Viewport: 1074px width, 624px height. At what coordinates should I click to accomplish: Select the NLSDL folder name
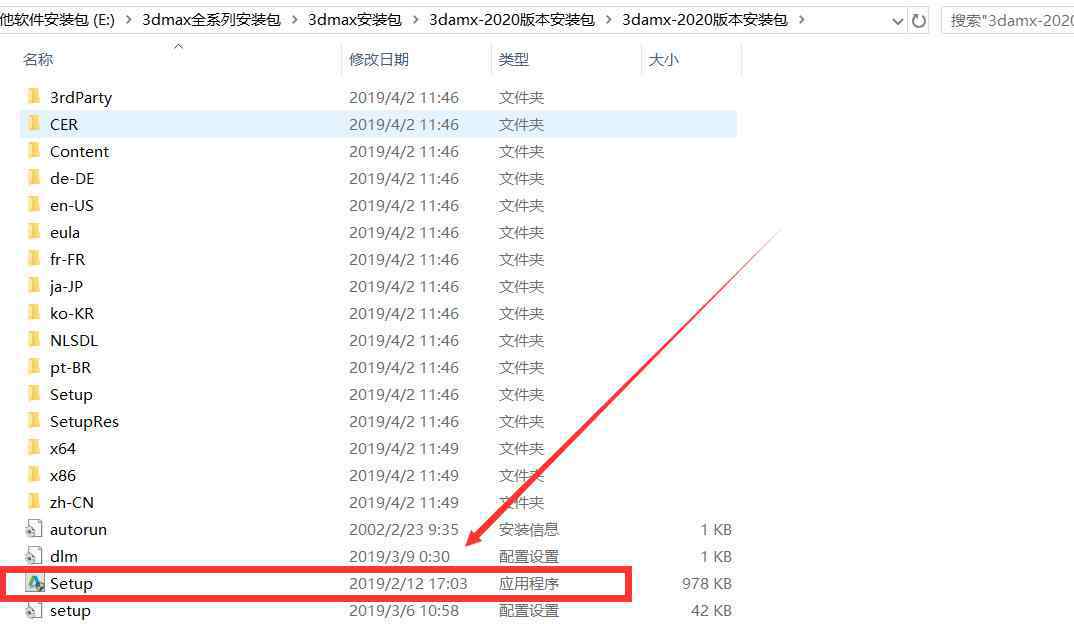(x=74, y=340)
